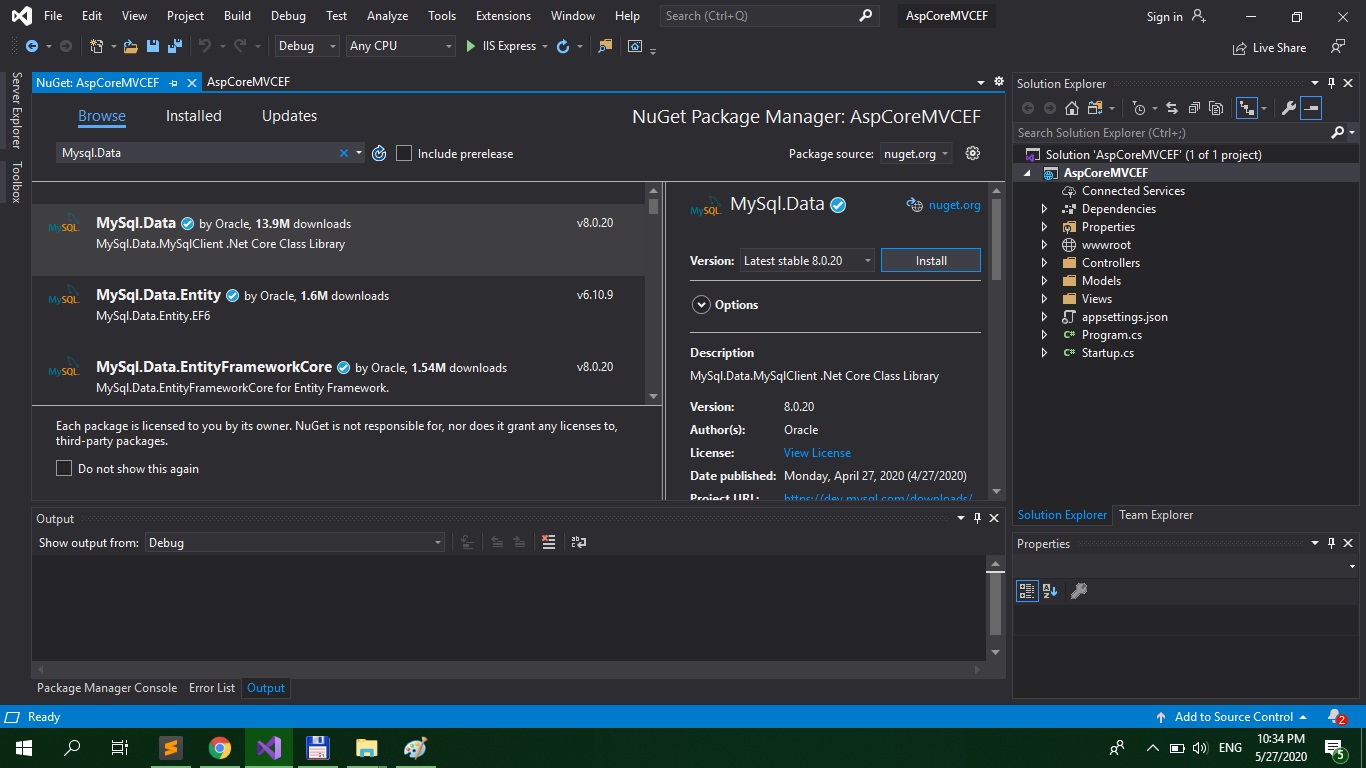Open the Build menu
This screenshot has width=1366, height=768.
coord(237,15)
